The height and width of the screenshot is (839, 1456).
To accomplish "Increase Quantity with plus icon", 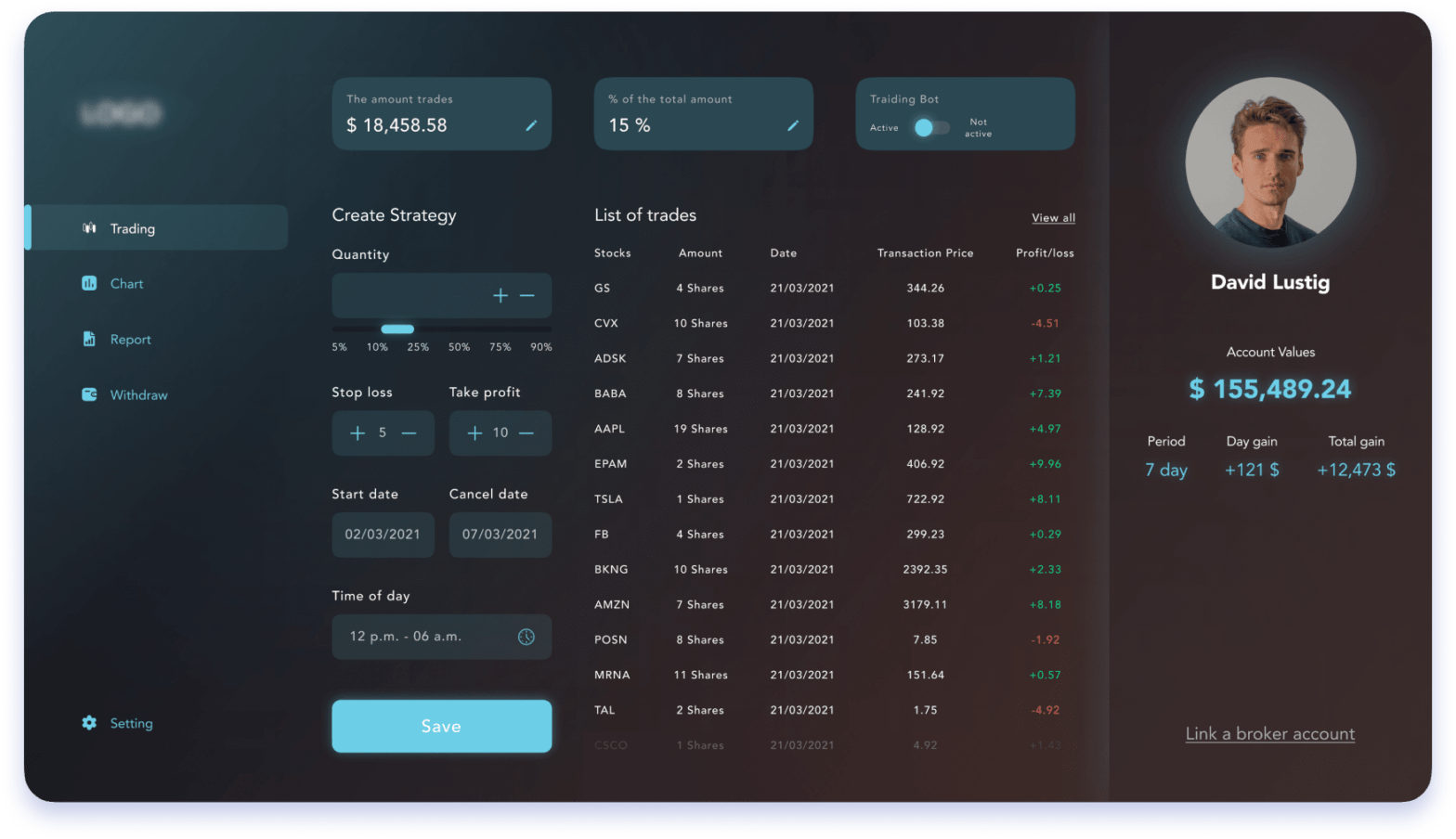I will click(500, 295).
